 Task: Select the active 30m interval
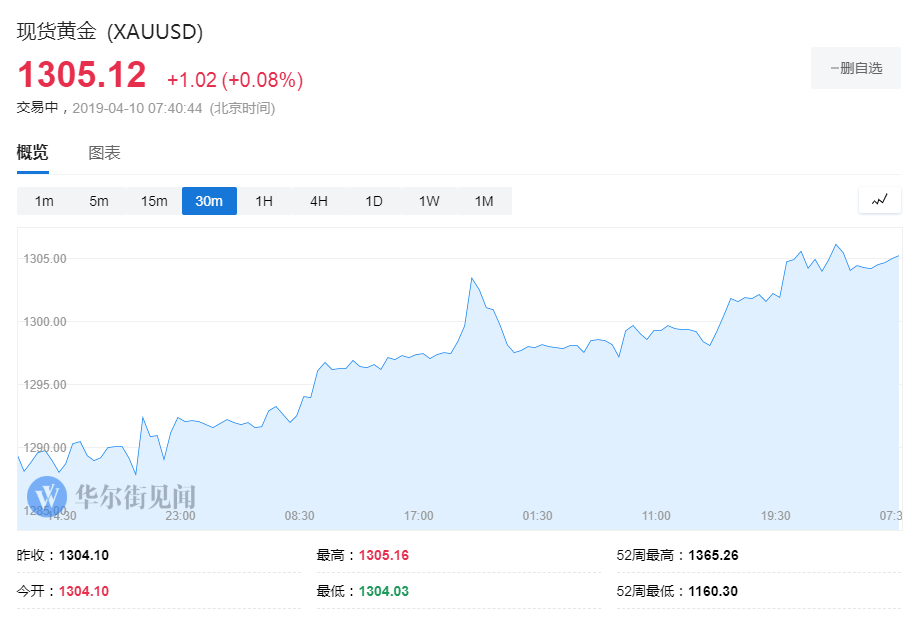pos(209,201)
